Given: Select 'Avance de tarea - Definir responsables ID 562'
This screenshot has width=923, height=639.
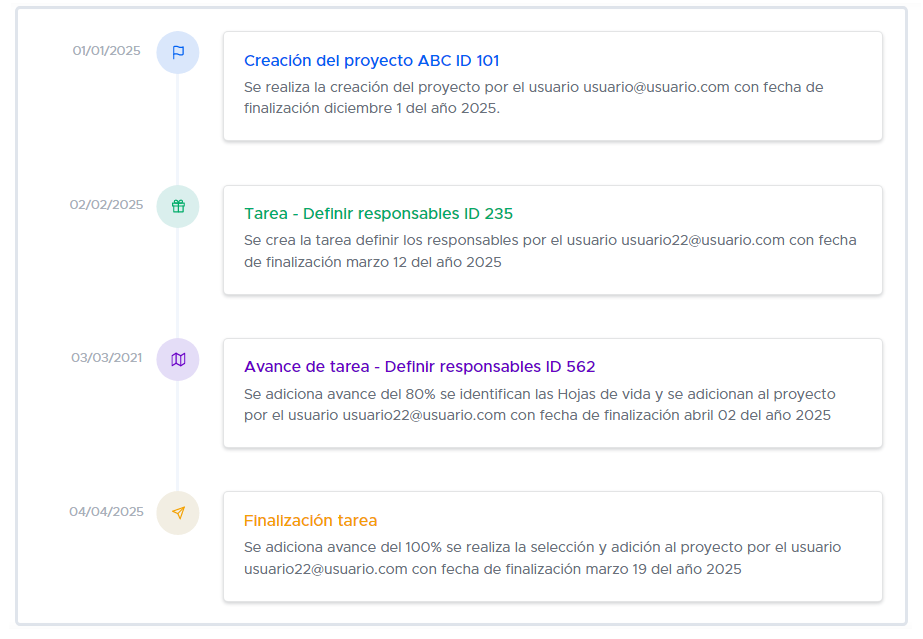Looking at the screenshot, I should click(419, 367).
